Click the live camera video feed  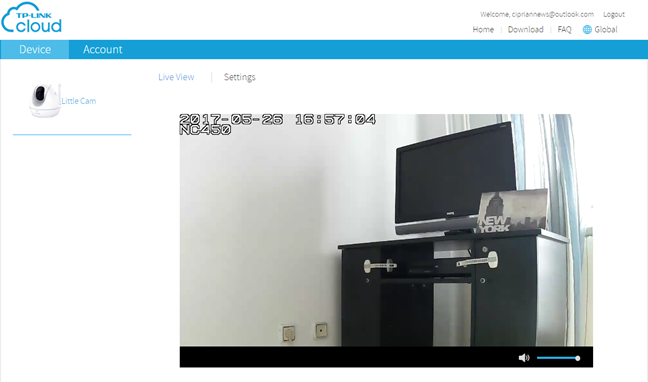(x=386, y=230)
